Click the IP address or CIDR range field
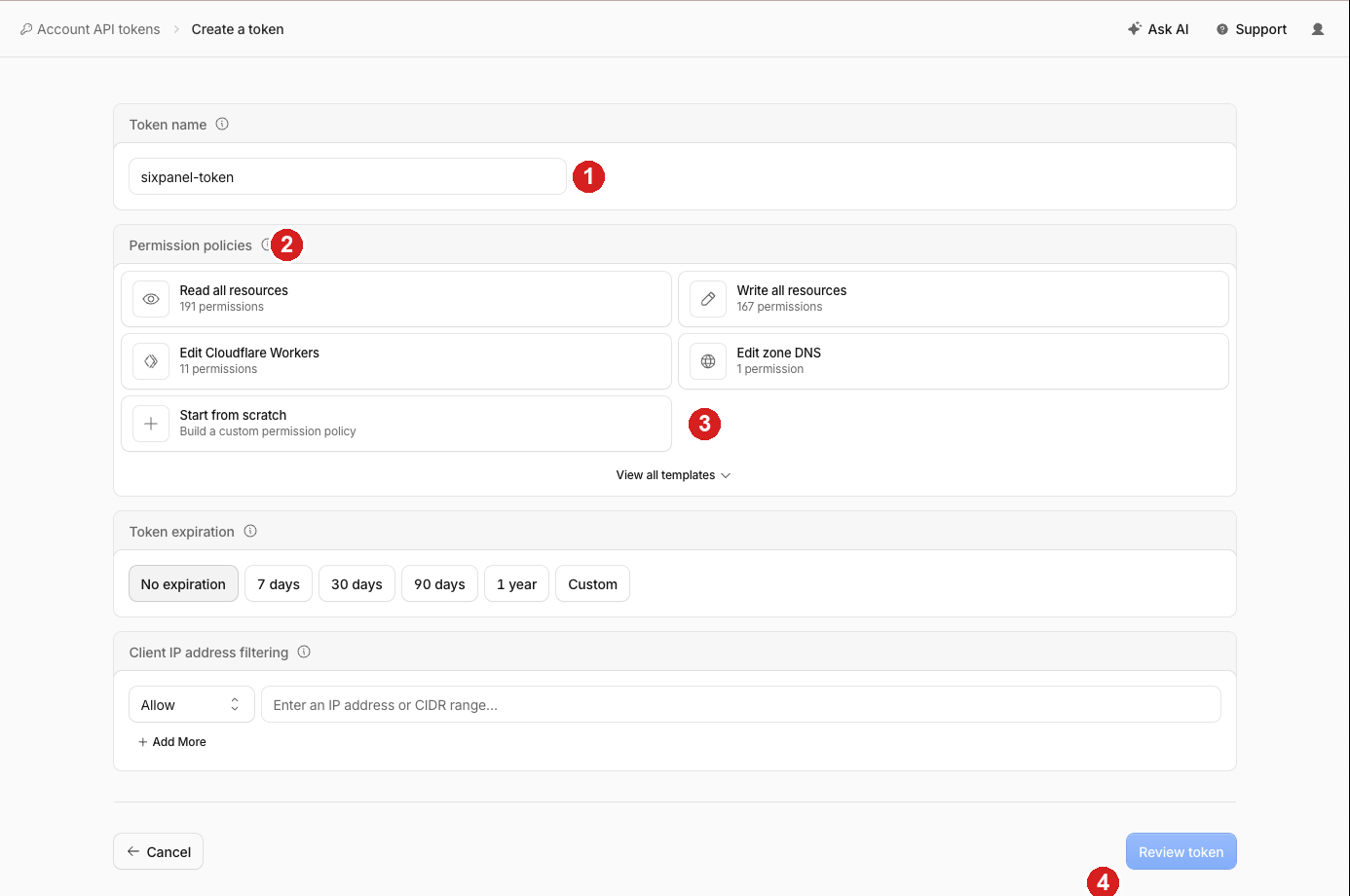 [741, 704]
